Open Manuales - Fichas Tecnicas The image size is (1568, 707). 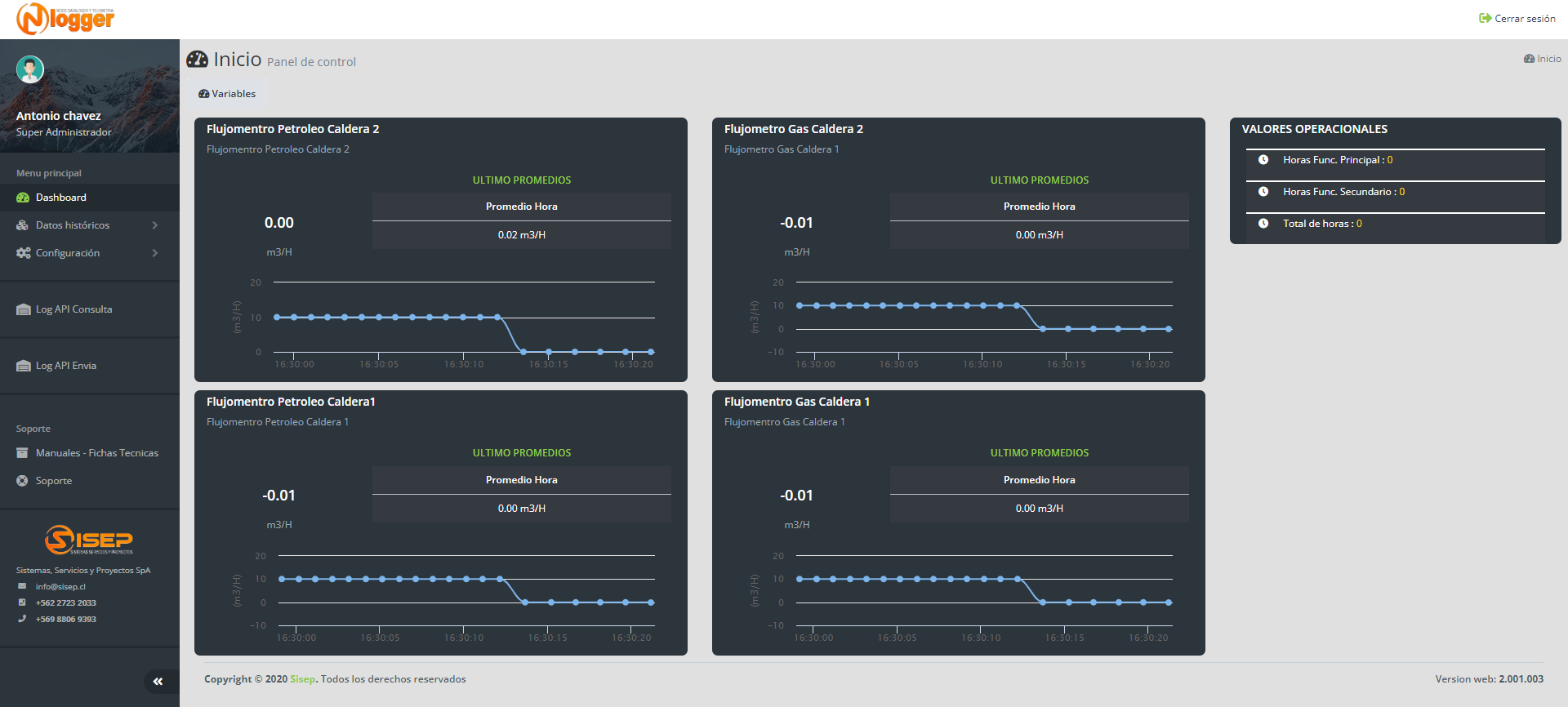(x=90, y=453)
